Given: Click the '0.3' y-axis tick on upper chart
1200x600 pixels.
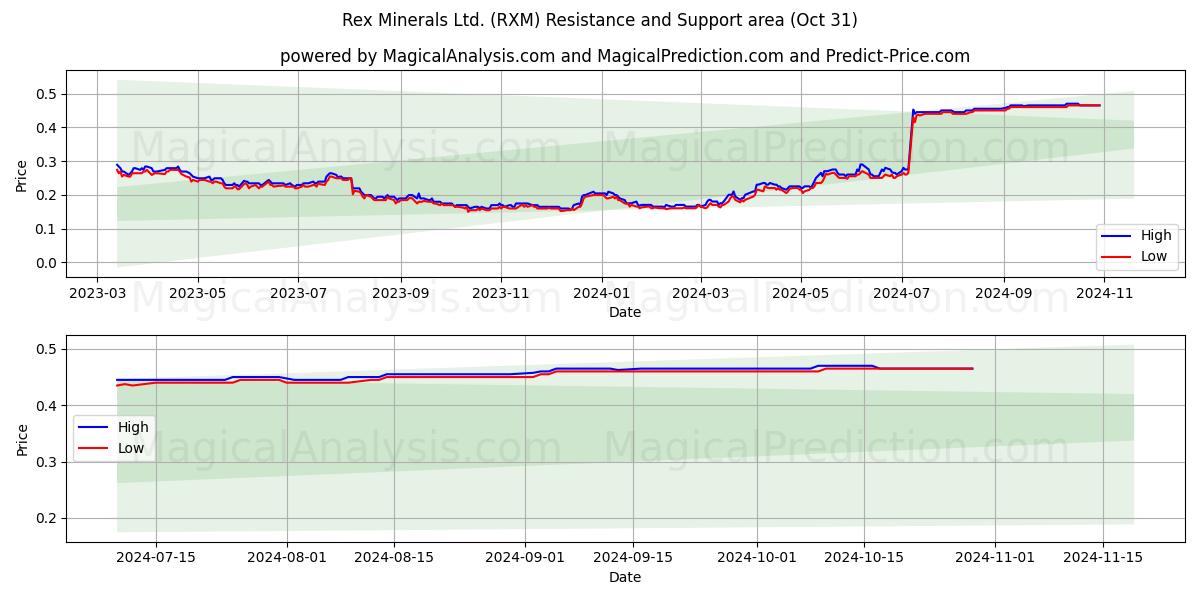Looking at the screenshot, I should [48, 161].
